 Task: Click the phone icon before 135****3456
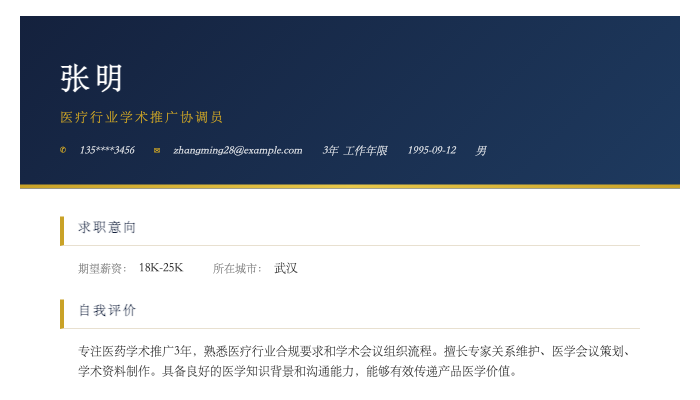click(x=63, y=150)
